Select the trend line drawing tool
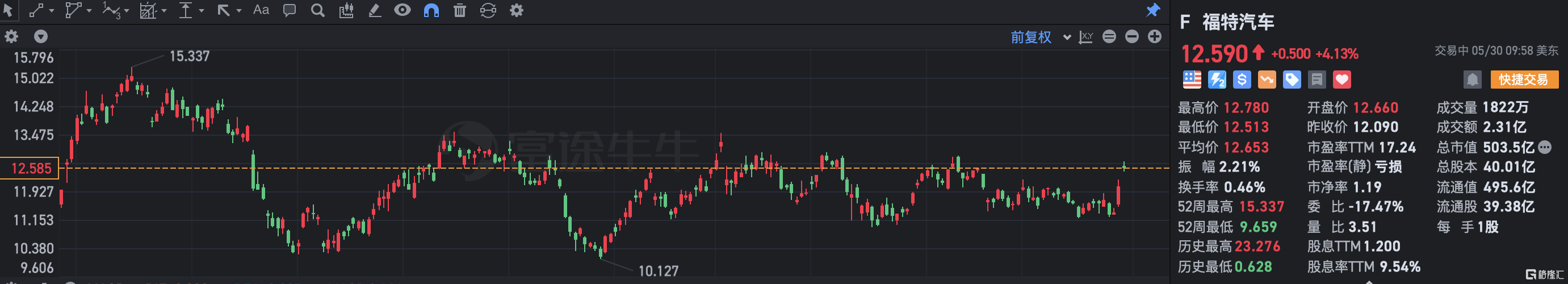 (x=36, y=10)
